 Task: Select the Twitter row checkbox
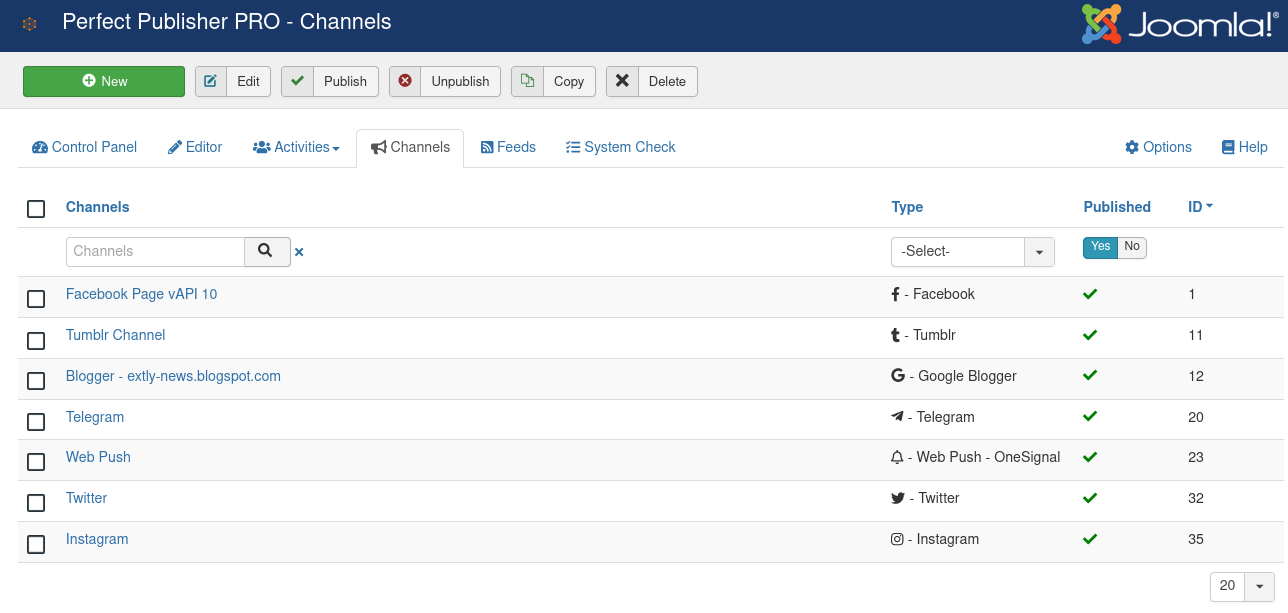(36, 503)
